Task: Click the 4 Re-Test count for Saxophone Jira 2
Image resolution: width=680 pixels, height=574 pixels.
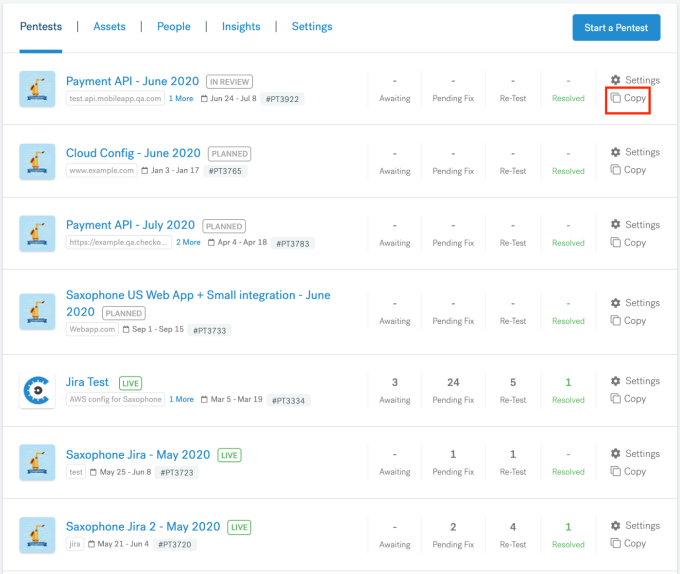Action: 513,527
